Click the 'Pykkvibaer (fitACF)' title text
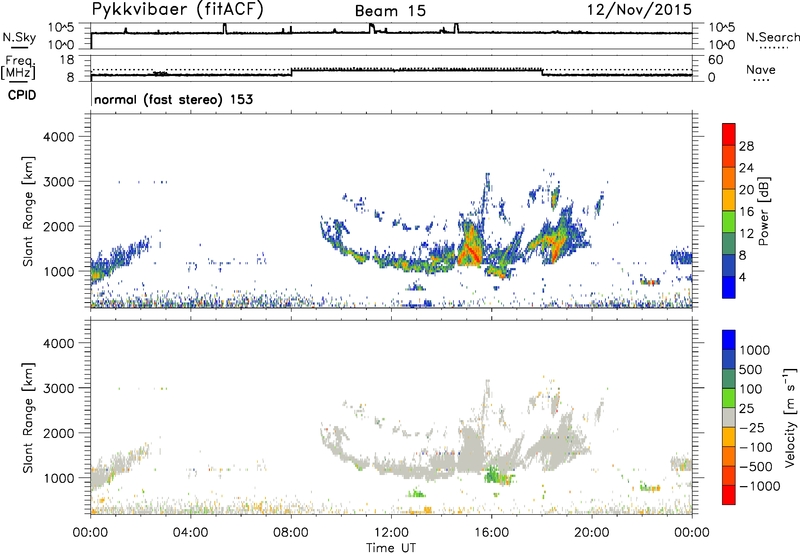The image size is (800, 554). (178, 10)
